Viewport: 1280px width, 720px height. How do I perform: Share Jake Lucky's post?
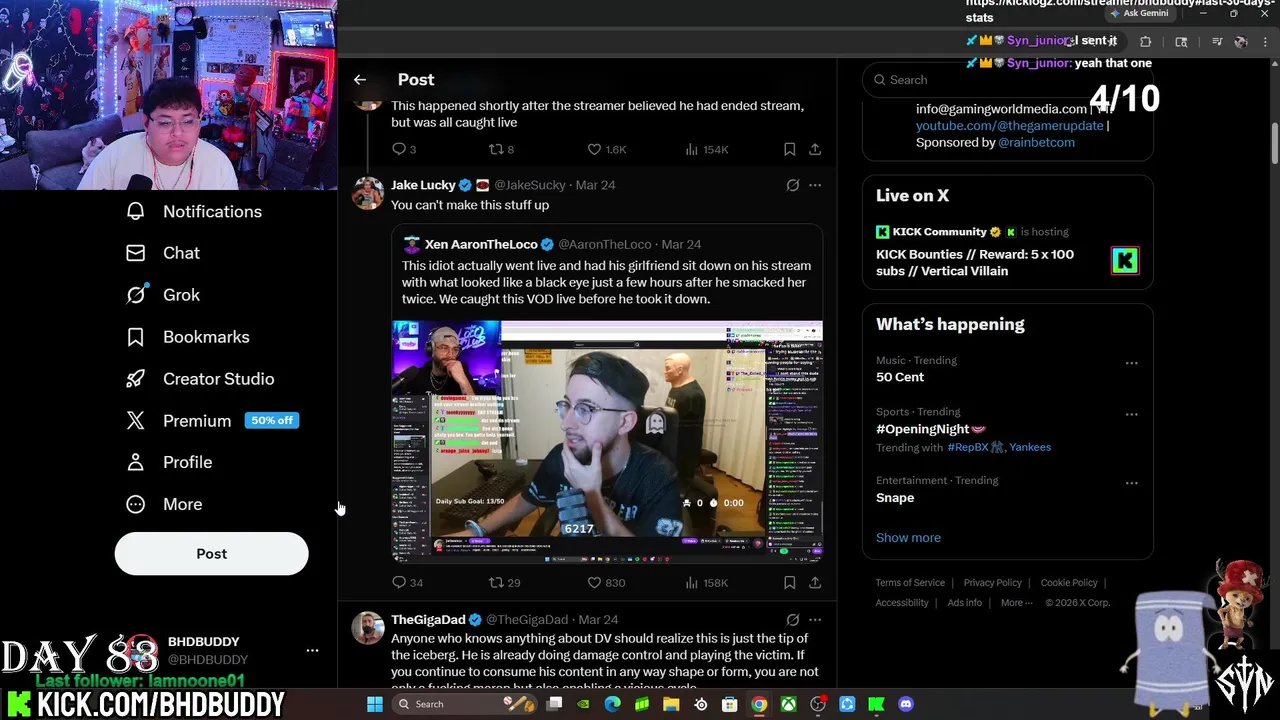pyautogui.click(x=815, y=582)
